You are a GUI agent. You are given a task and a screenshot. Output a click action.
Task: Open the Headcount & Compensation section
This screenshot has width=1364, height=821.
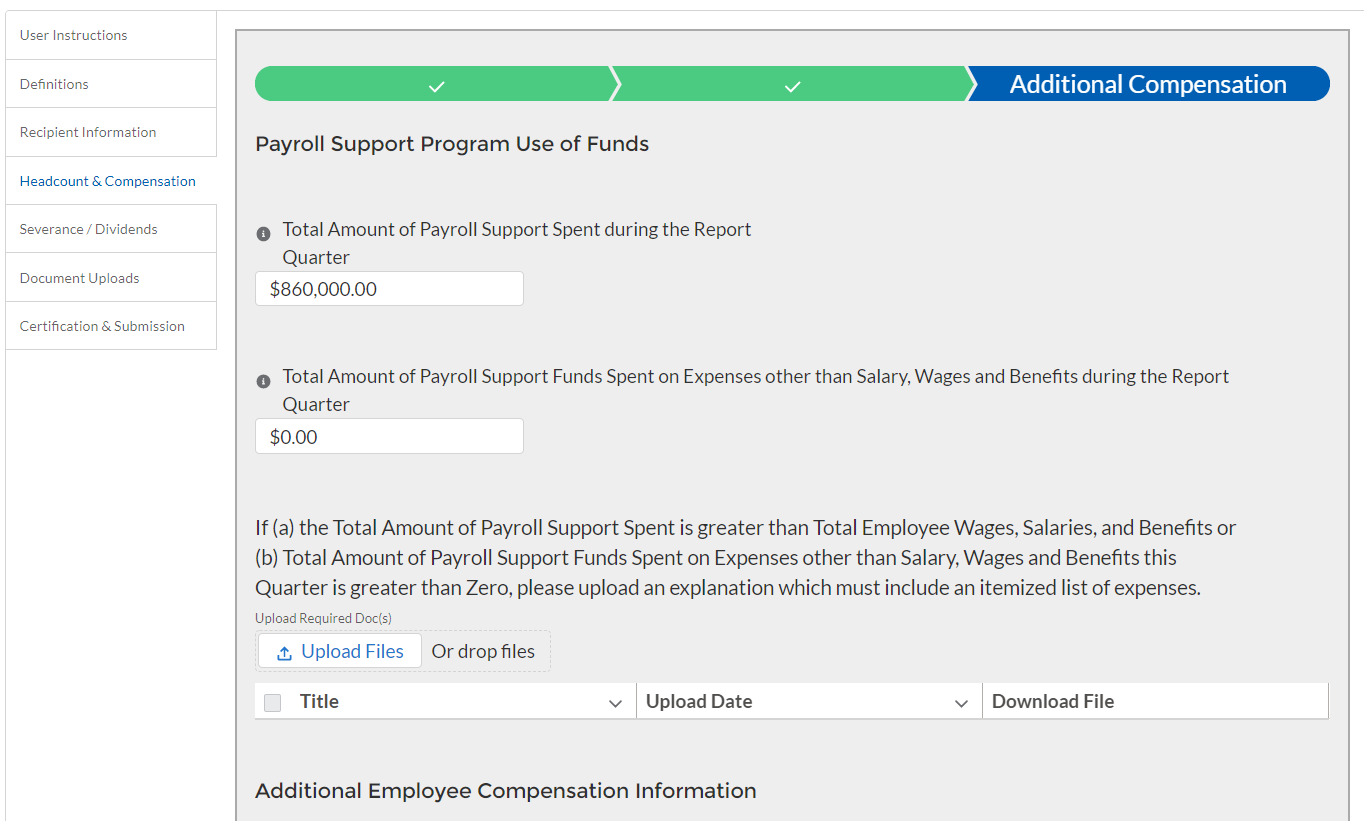[108, 181]
